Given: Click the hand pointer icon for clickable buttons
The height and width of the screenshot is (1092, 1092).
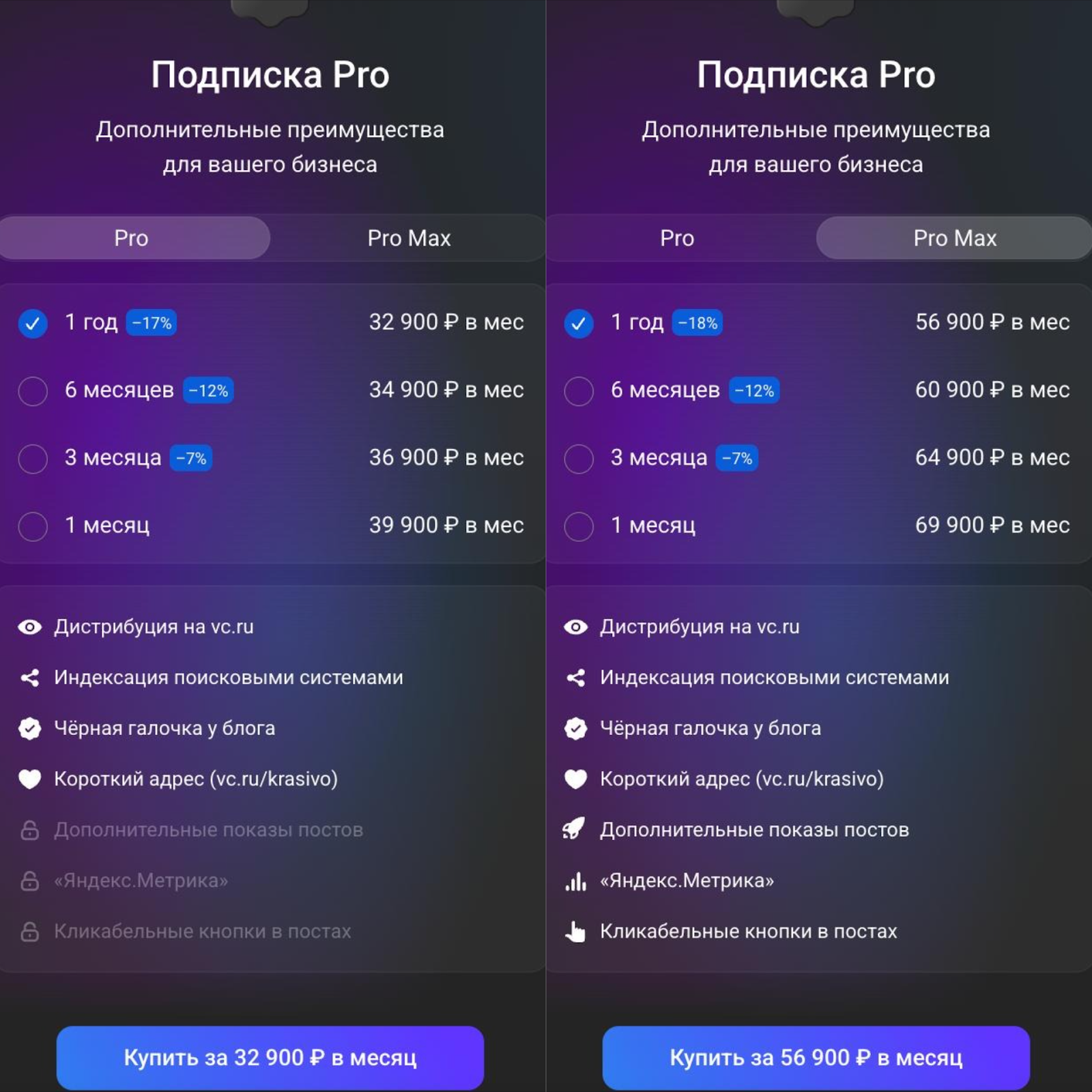Looking at the screenshot, I should pos(575,932).
